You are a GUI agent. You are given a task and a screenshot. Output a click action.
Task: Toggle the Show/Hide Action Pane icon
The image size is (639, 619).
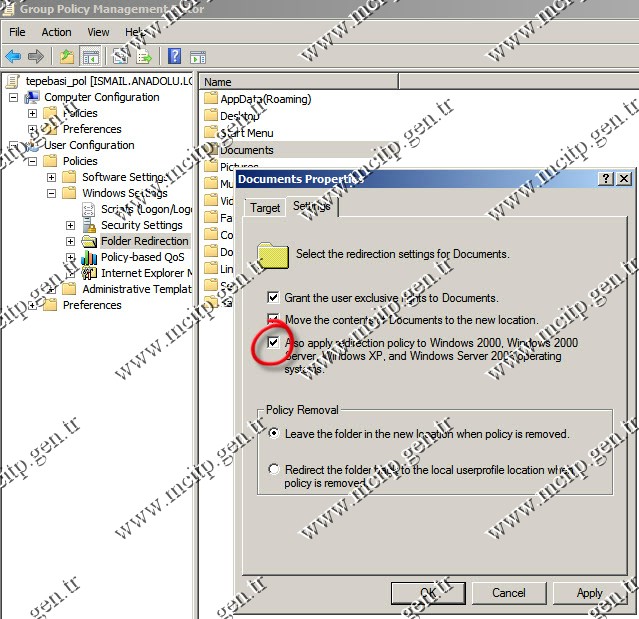[x=198, y=57]
